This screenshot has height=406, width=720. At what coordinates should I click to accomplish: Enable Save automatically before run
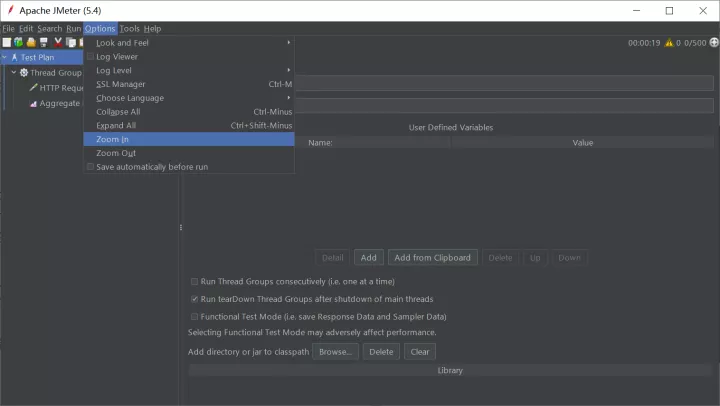pyautogui.click(x=90, y=167)
